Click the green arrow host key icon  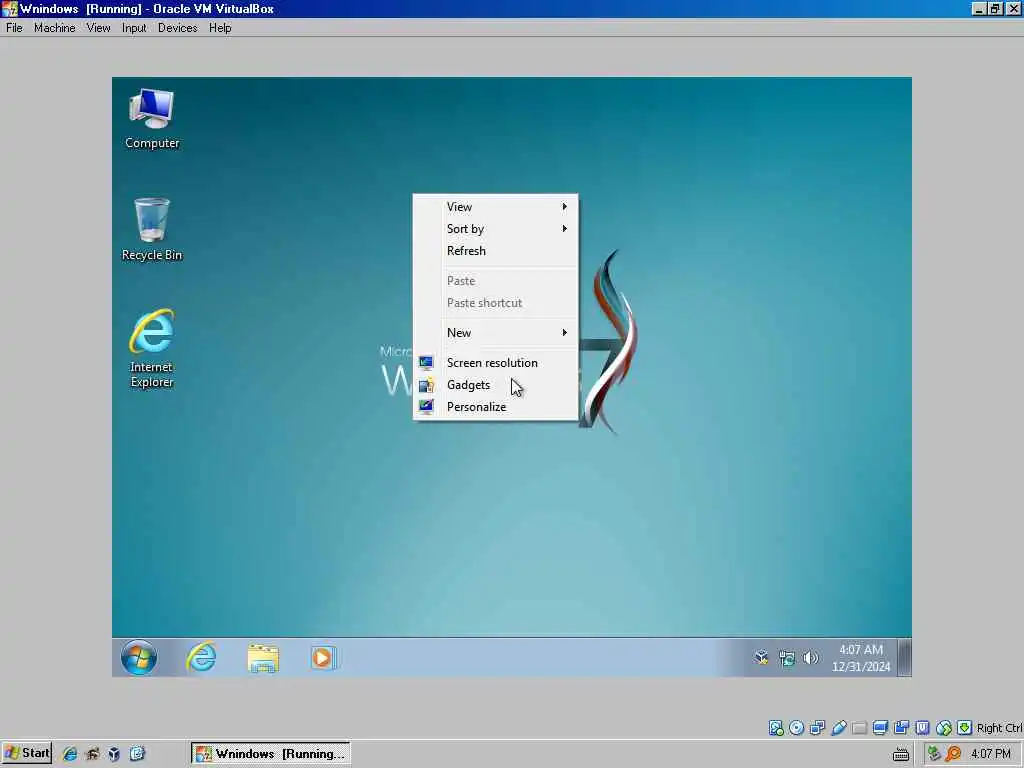point(965,728)
